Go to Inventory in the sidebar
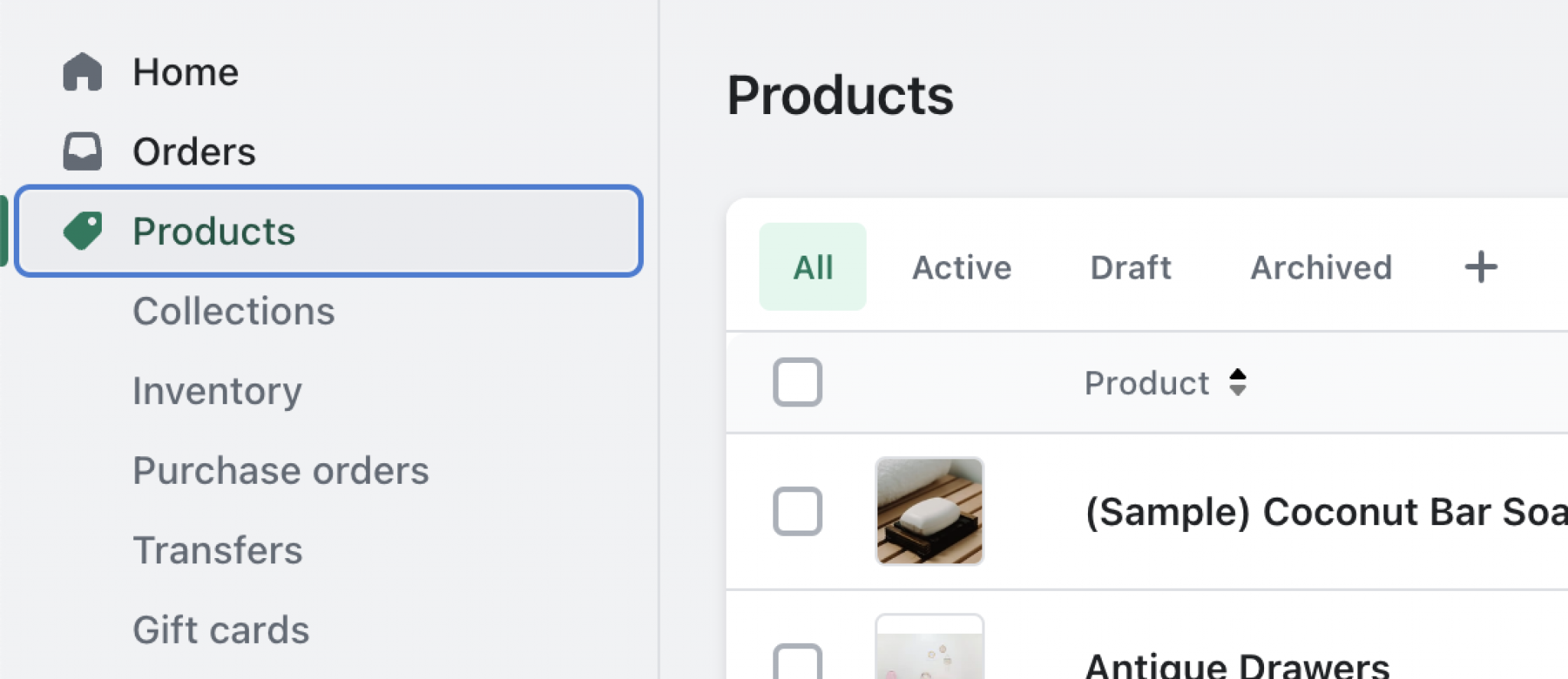1568x679 pixels. 217,390
